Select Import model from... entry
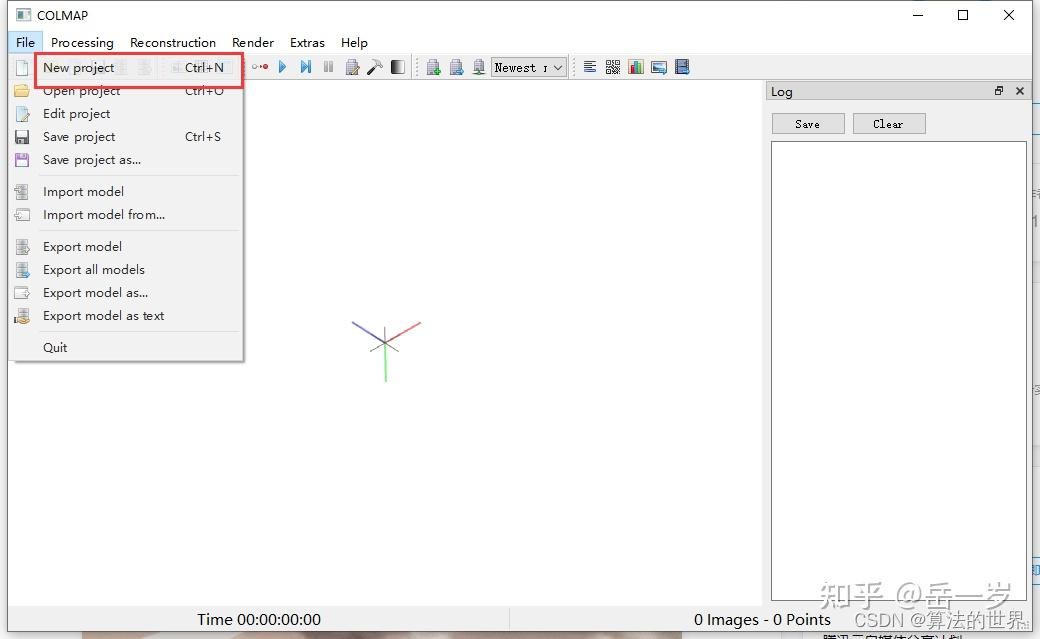Image resolution: width=1040 pixels, height=639 pixels. point(126,215)
